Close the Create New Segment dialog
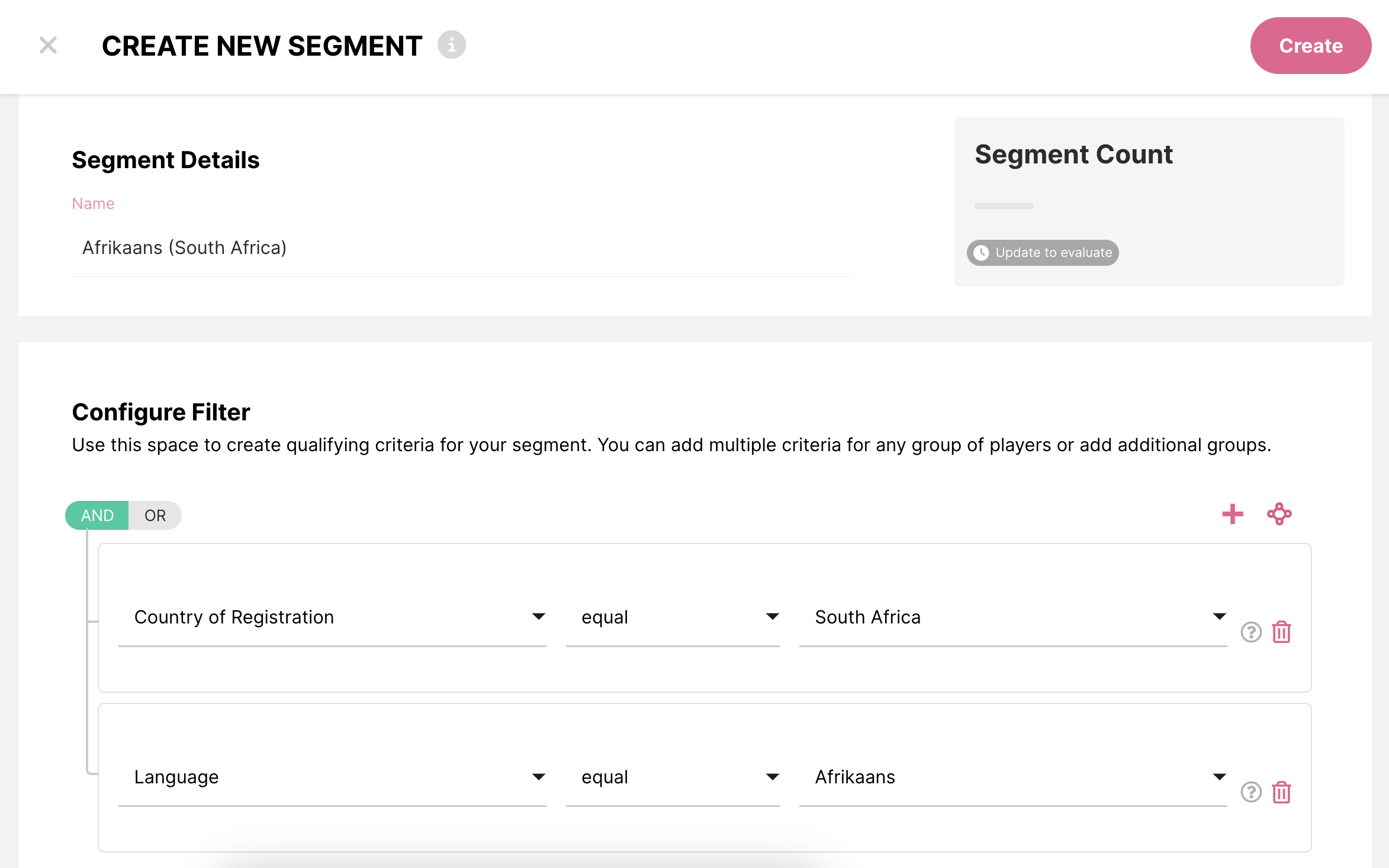The image size is (1389, 868). pyautogui.click(x=48, y=46)
